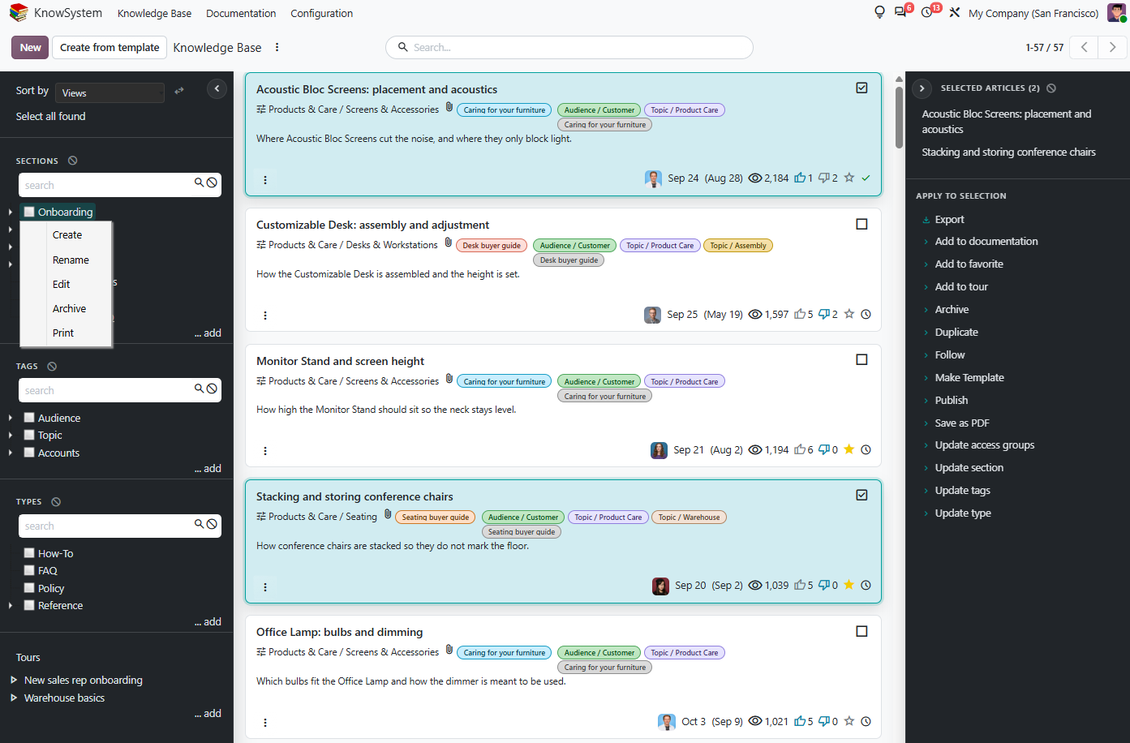Viewport: 1130px width, 743px height.
Task: Unfavorite the Monitor Stand article star
Action: (x=849, y=450)
